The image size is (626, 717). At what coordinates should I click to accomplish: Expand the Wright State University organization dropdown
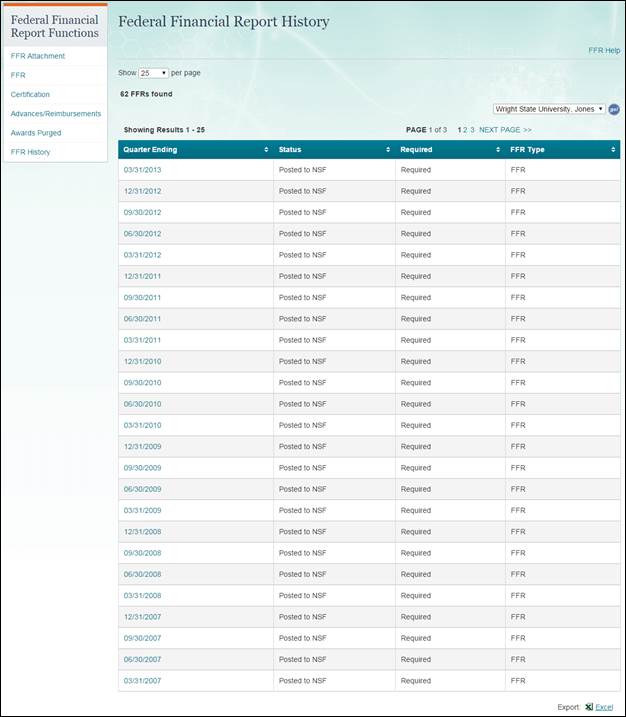coord(549,109)
